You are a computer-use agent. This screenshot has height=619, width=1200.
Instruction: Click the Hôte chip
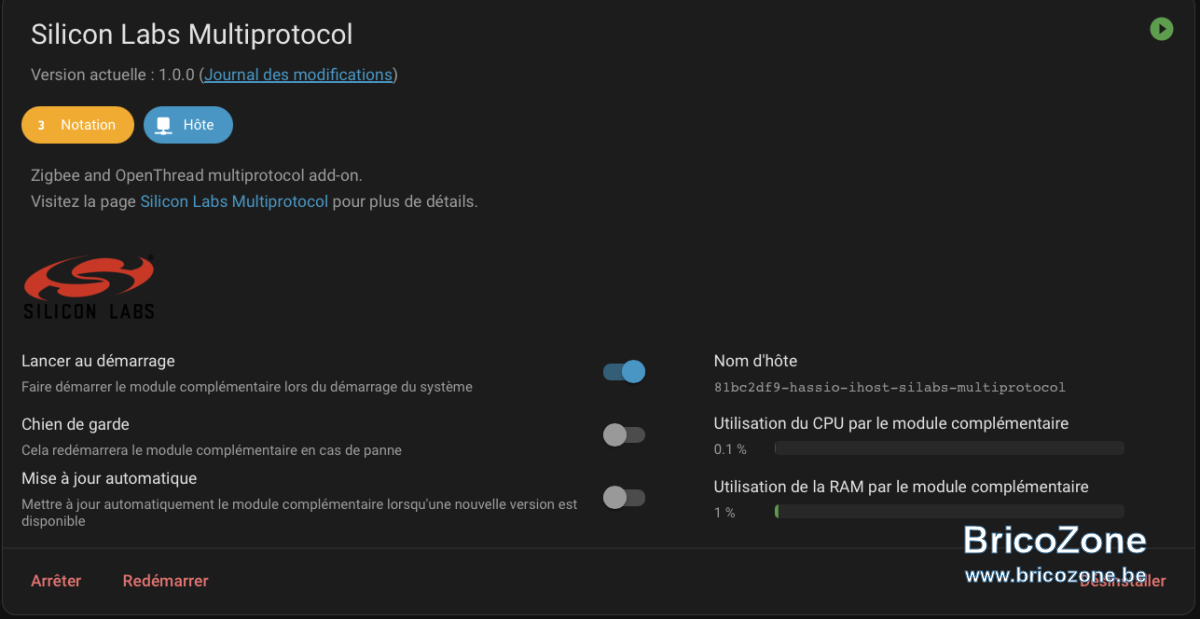(188, 125)
